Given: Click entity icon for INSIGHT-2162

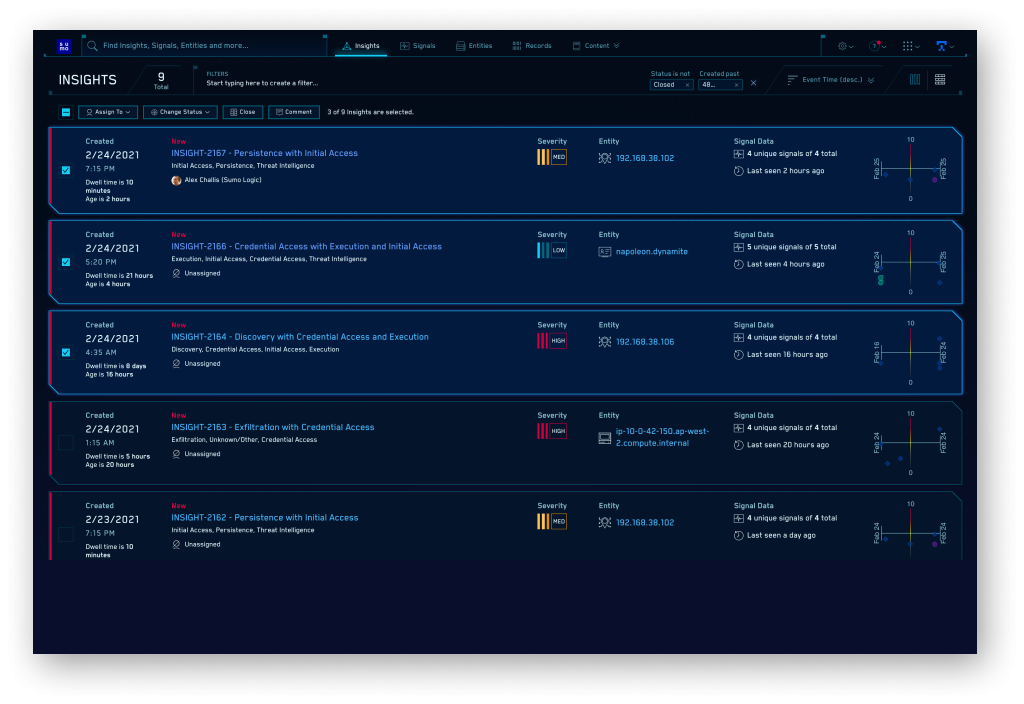Looking at the screenshot, I should pos(605,522).
